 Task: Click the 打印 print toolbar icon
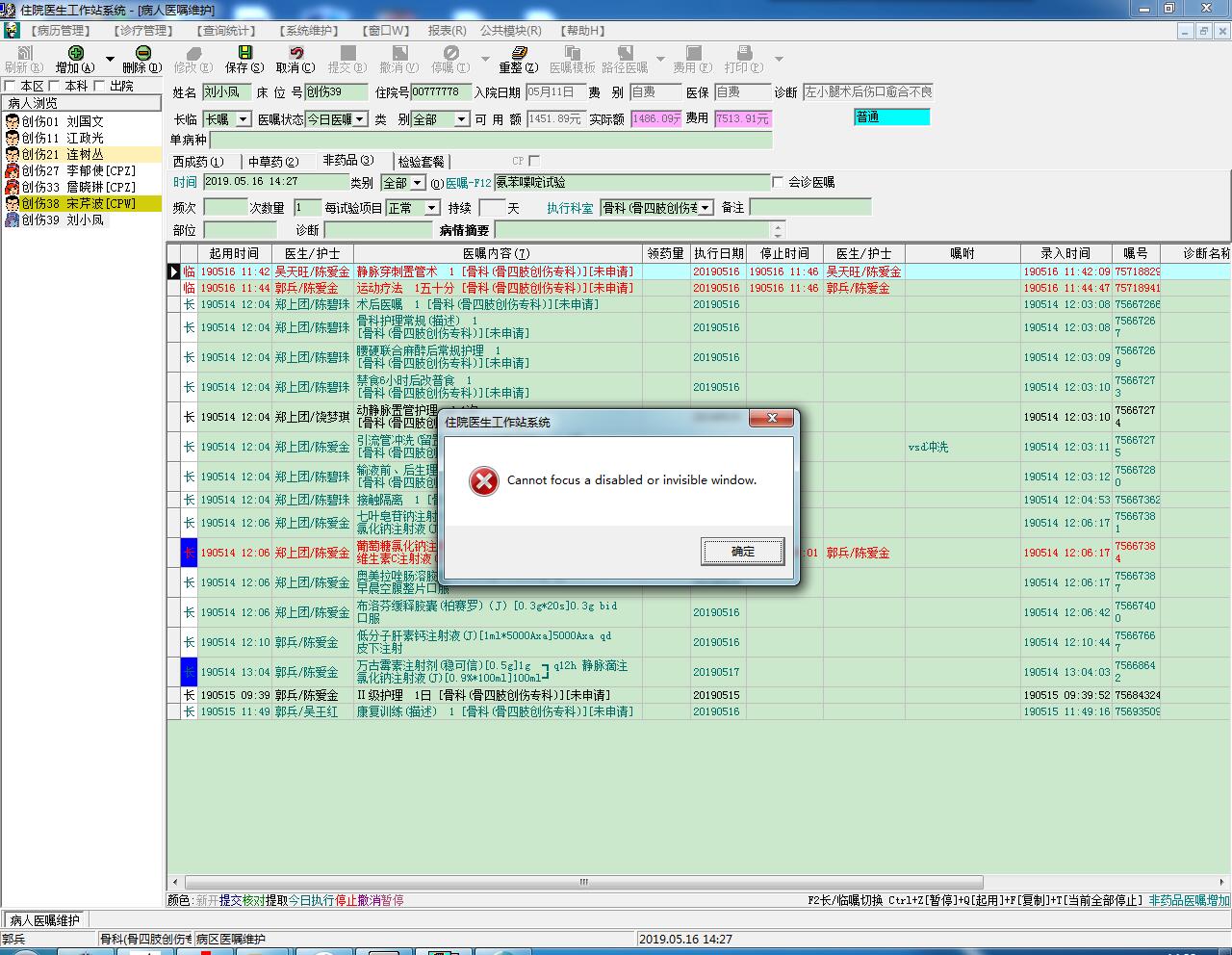pos(743,52)
